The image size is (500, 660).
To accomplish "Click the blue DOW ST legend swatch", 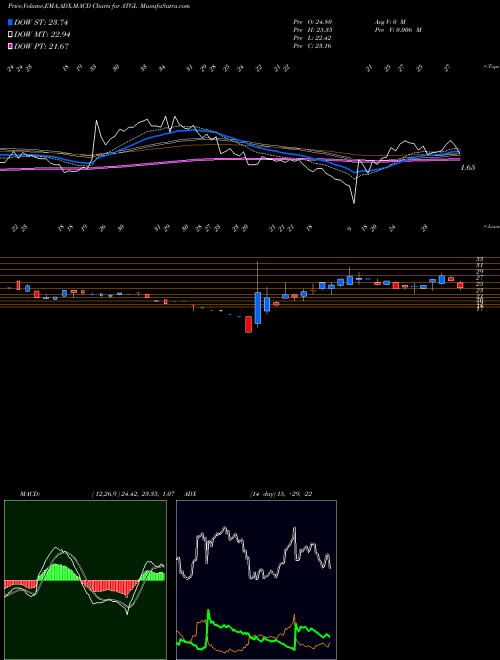I will (x=10, y=22).
